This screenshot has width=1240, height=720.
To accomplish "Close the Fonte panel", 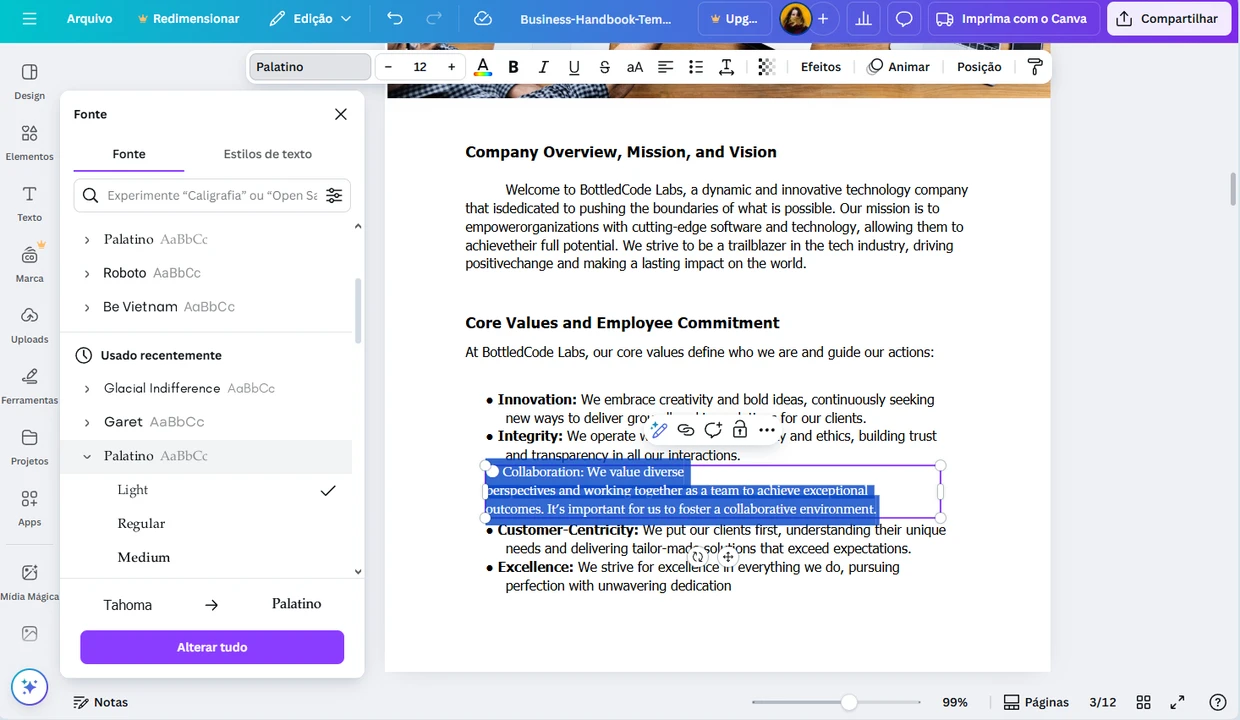I will pyautogui.click(x=341, y=114).
